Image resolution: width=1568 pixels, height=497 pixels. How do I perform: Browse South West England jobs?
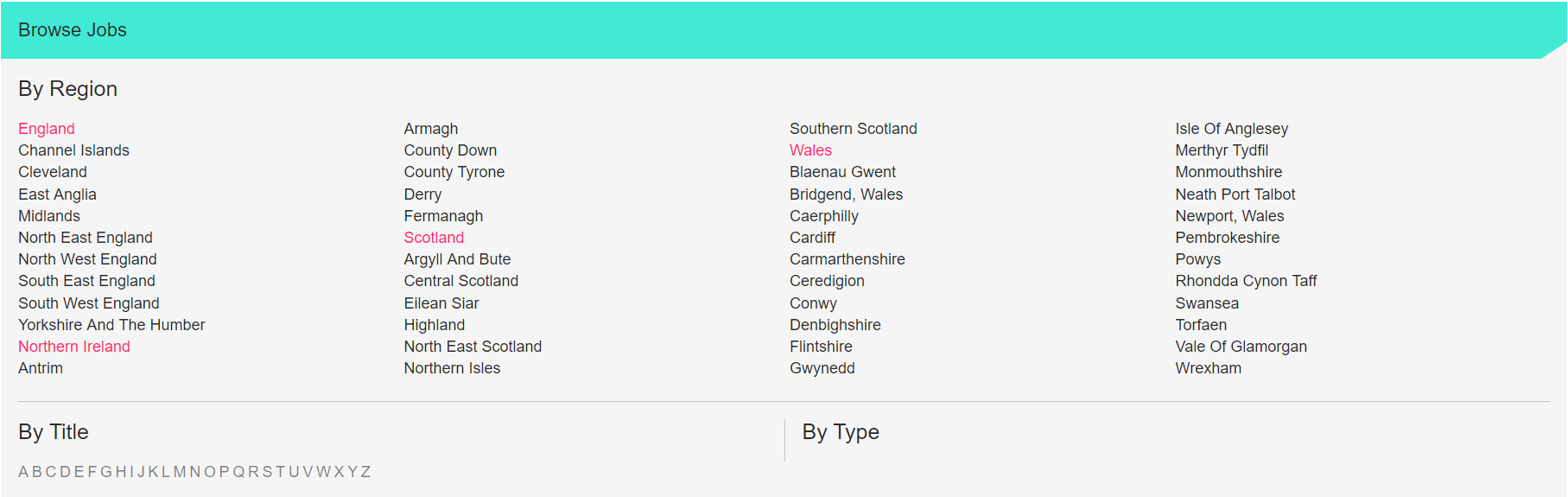[89, 303]
